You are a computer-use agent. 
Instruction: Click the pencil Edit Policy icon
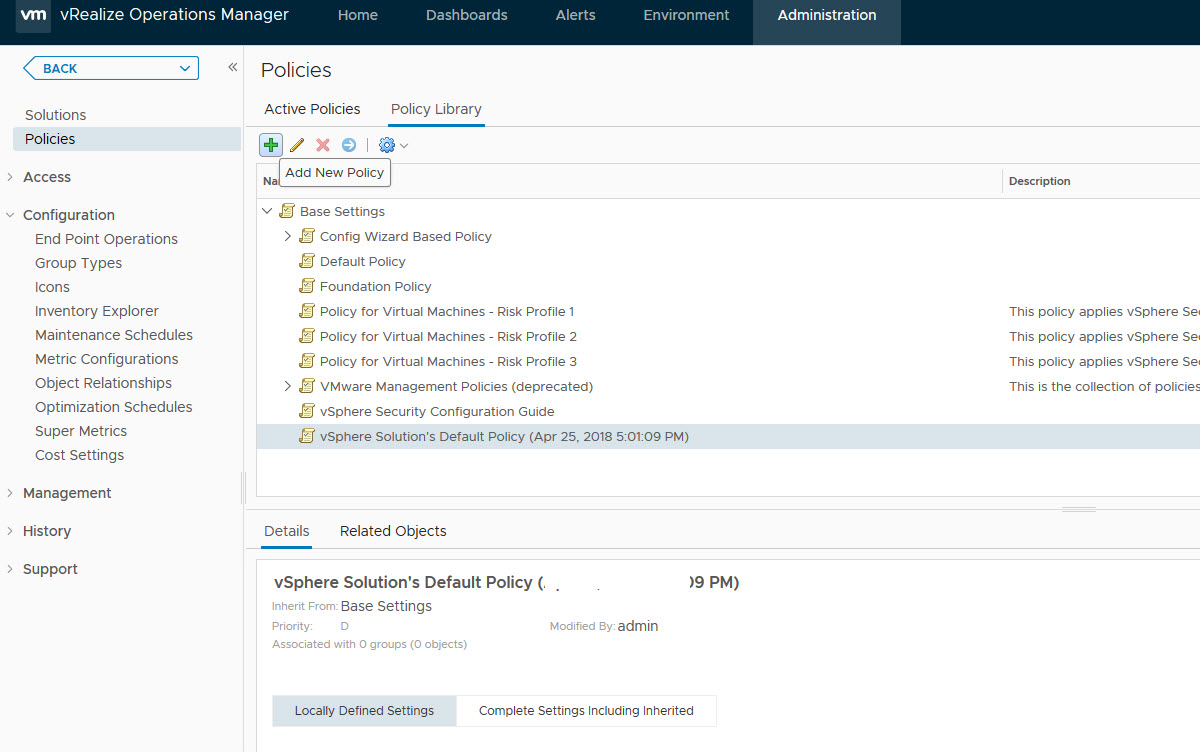click(297, 145)
